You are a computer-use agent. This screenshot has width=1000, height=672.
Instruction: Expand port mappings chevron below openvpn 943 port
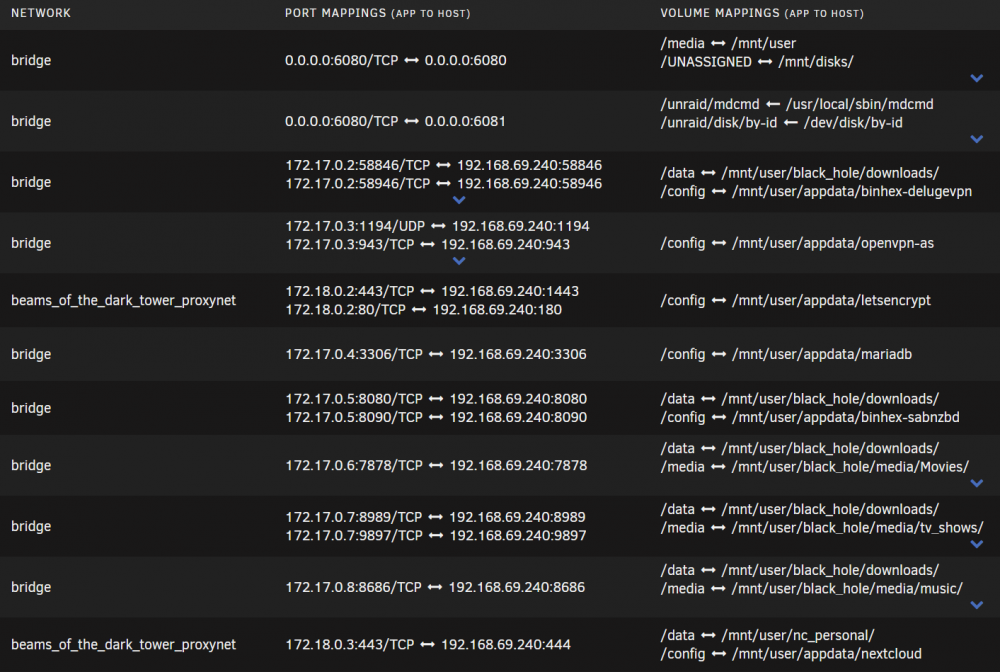click(459, 261)
